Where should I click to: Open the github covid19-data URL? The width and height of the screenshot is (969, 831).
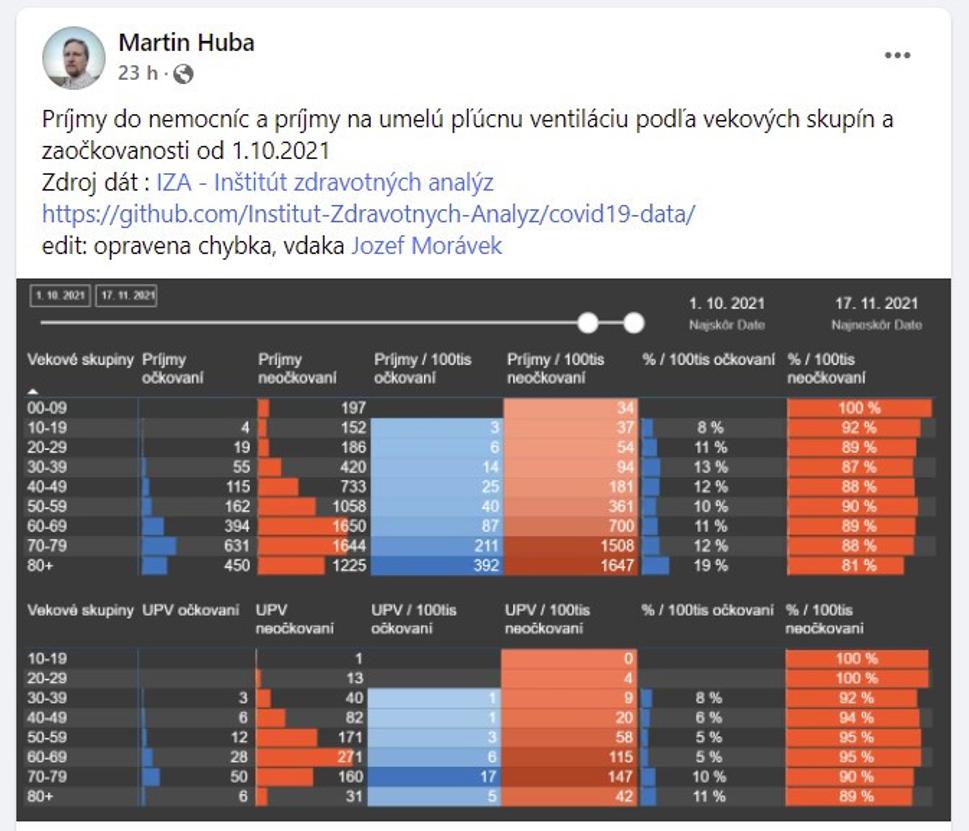click(x=368, y=214)
